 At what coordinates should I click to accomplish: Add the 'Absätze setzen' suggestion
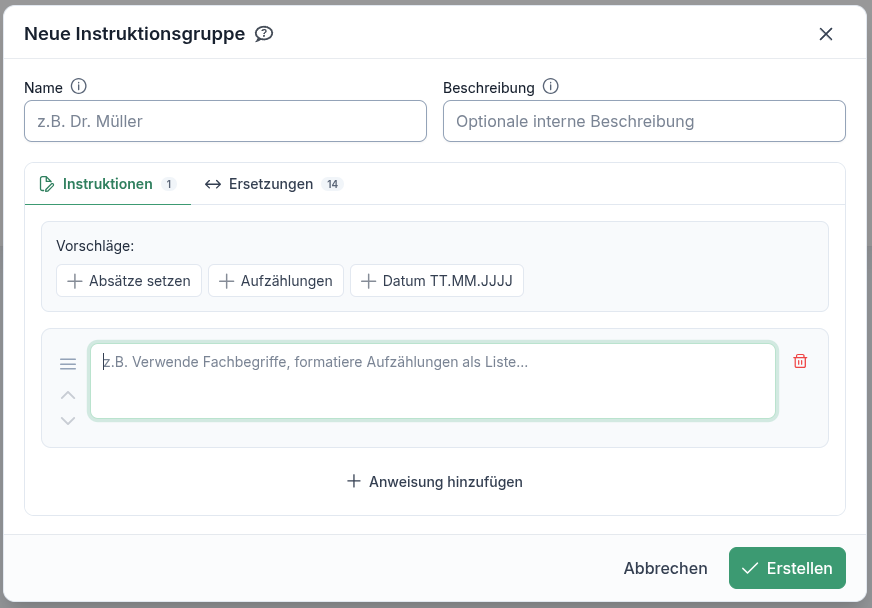coord(128,280)
